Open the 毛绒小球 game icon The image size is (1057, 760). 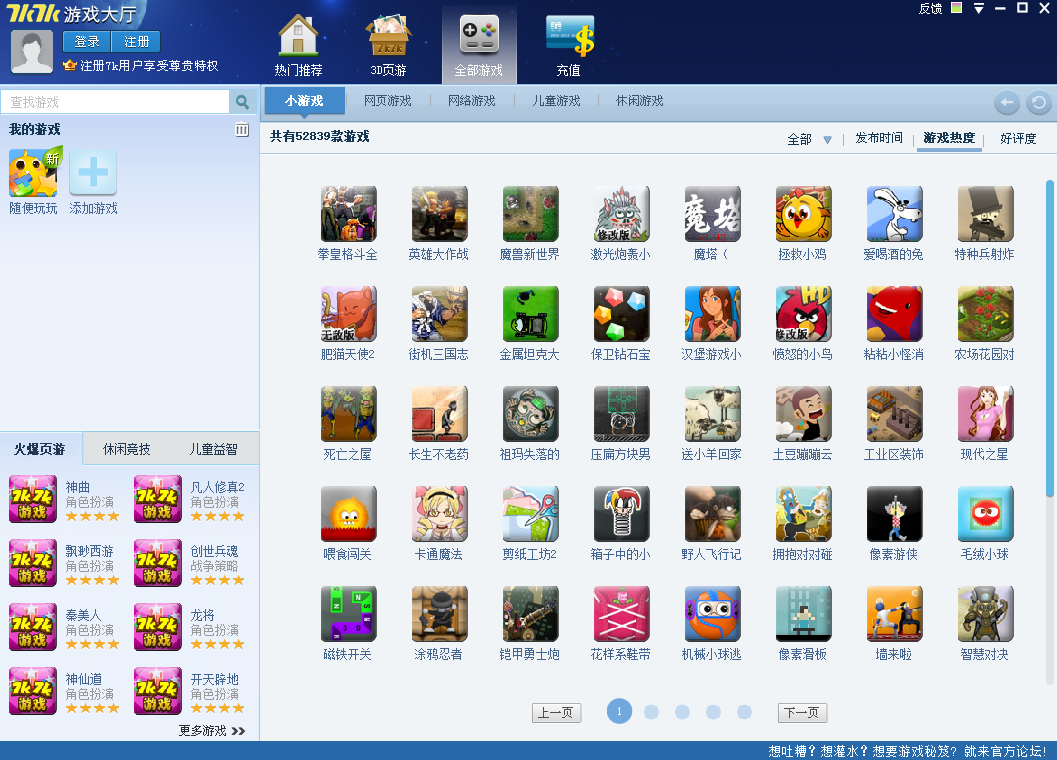pyautogui.click(x=985, y=513)
